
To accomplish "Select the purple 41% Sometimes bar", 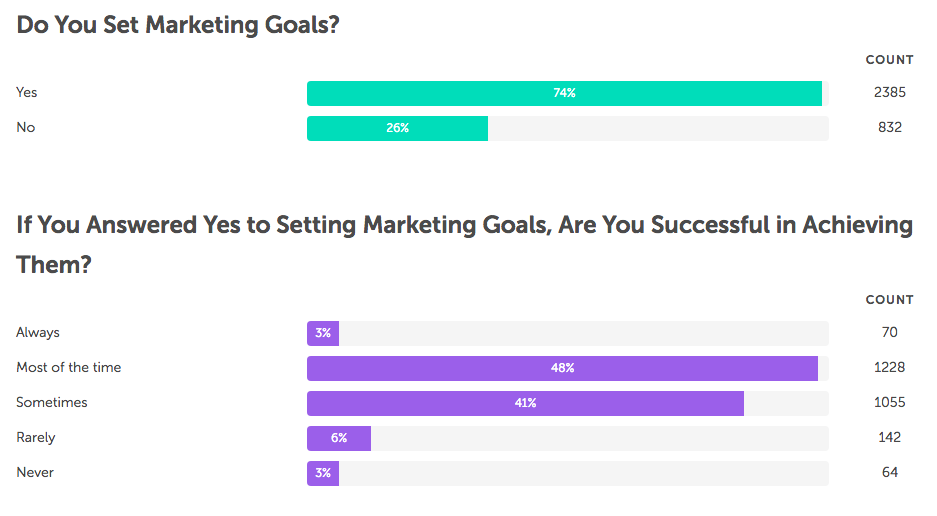I will click(x=525, y=403).
